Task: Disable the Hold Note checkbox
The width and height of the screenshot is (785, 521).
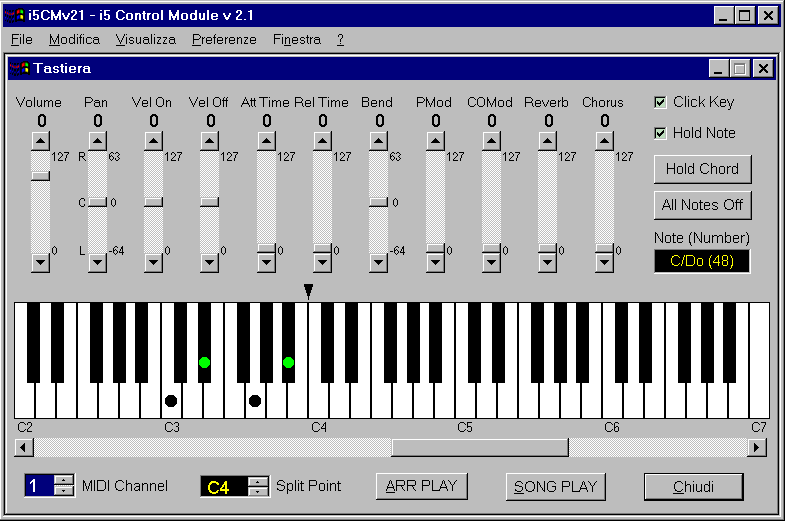Action: point(660,133)
